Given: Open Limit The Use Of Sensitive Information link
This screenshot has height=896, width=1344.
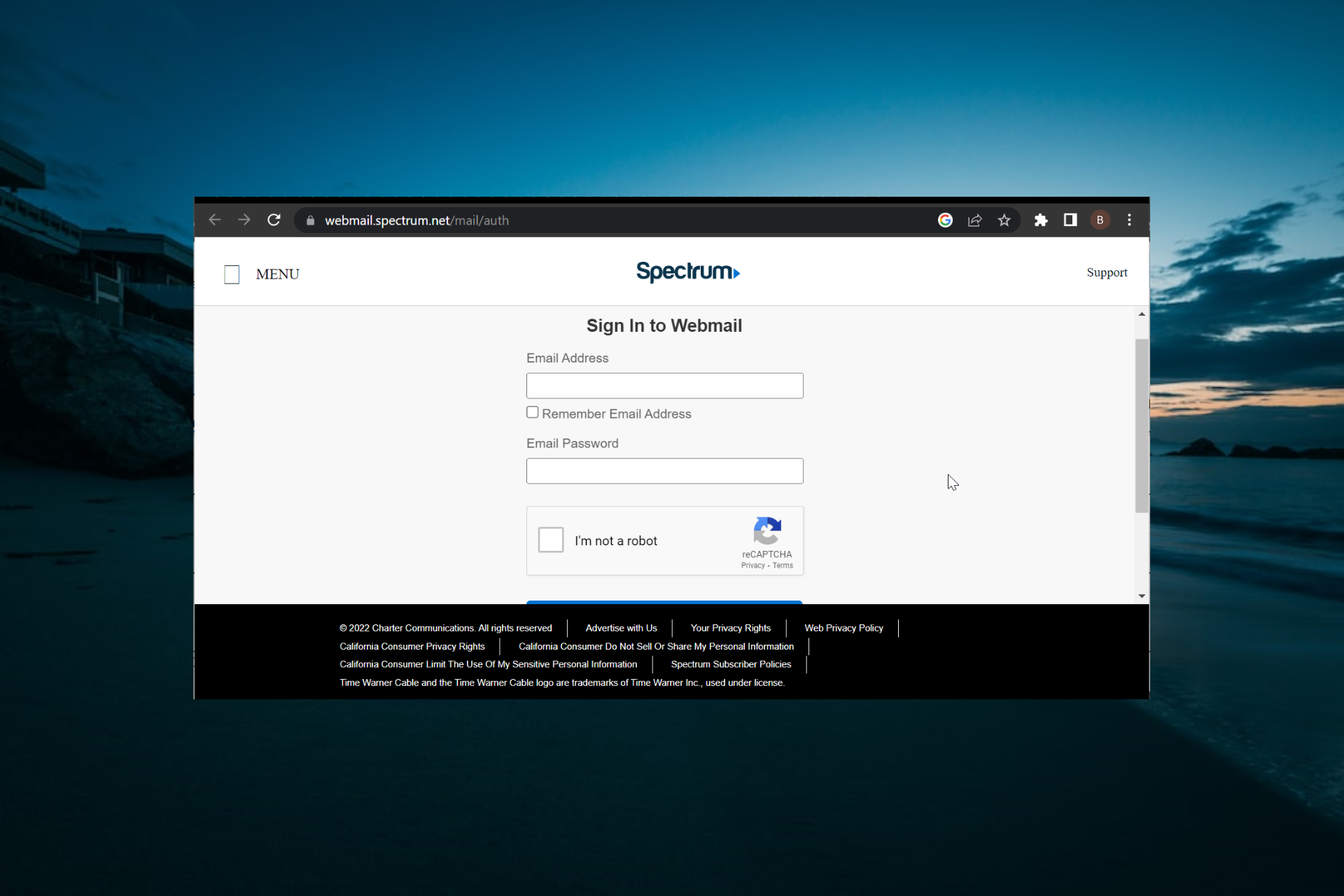Looking at the screenshot, I should (x=488, y=664).
